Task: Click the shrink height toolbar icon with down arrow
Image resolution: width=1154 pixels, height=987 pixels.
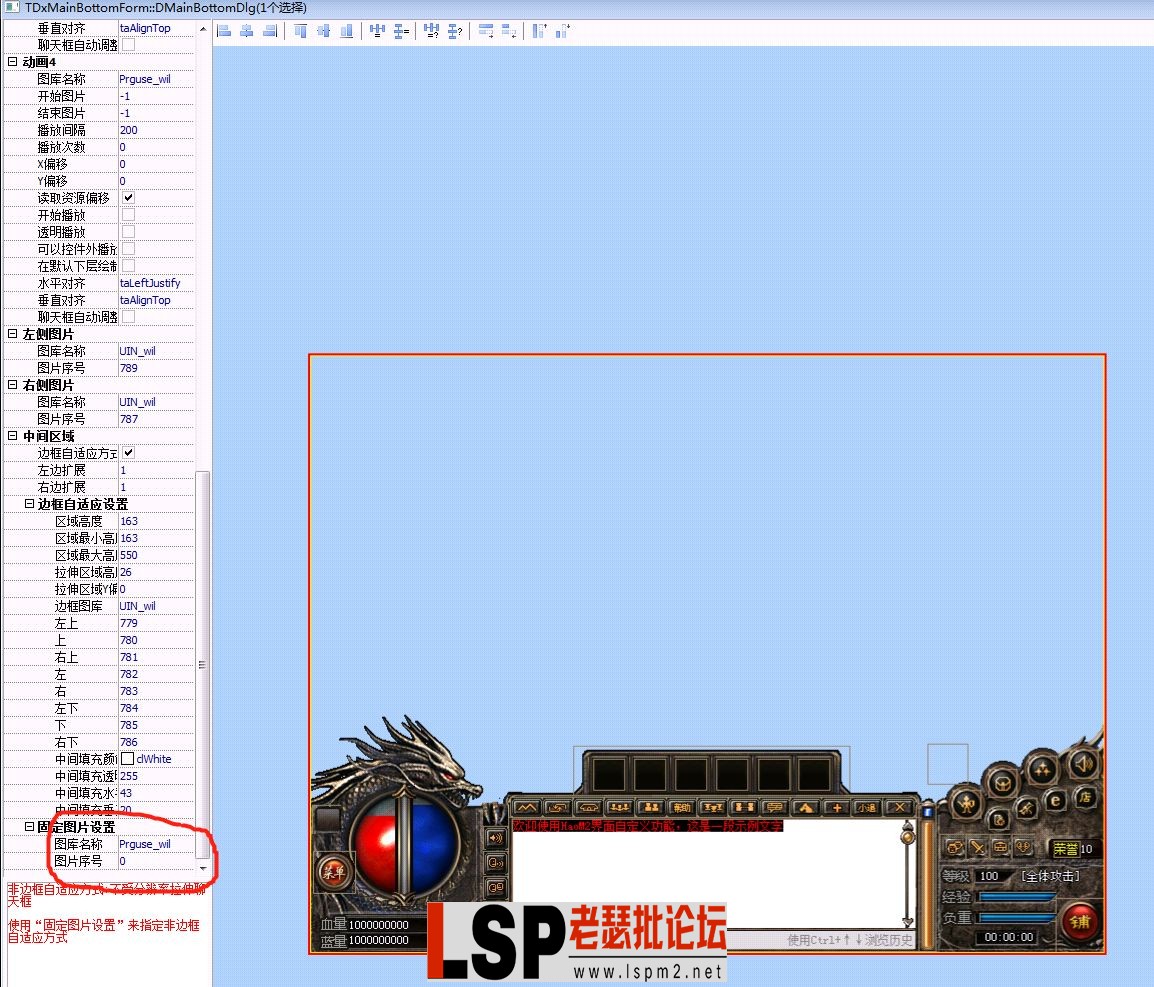Action: coord(563,31)
